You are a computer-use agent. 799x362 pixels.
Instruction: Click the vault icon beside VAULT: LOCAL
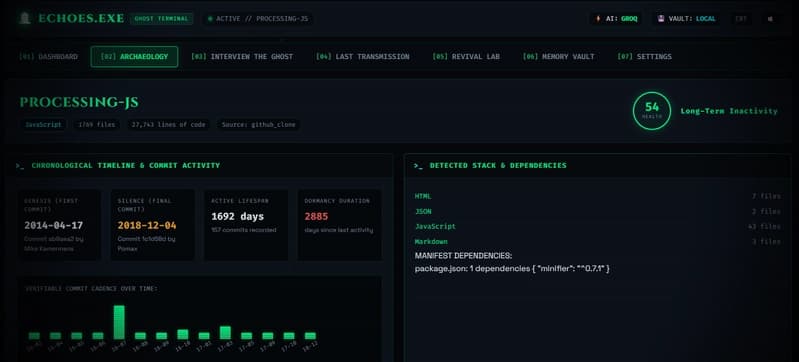pos(661,19)
